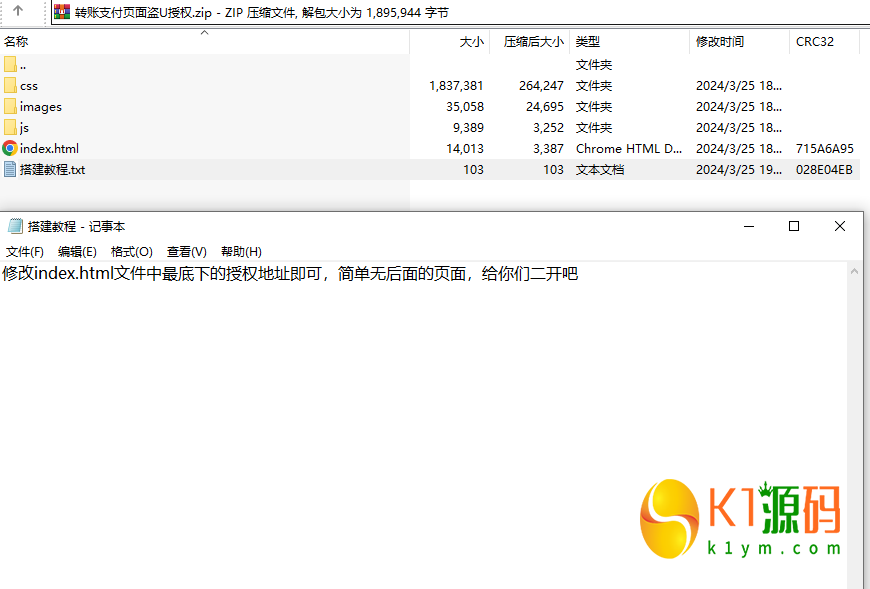Click the Notepad scrollbar up arrow
Image resolution: width=870 pixels, height=589 pixels.
(x=854, y=271)
